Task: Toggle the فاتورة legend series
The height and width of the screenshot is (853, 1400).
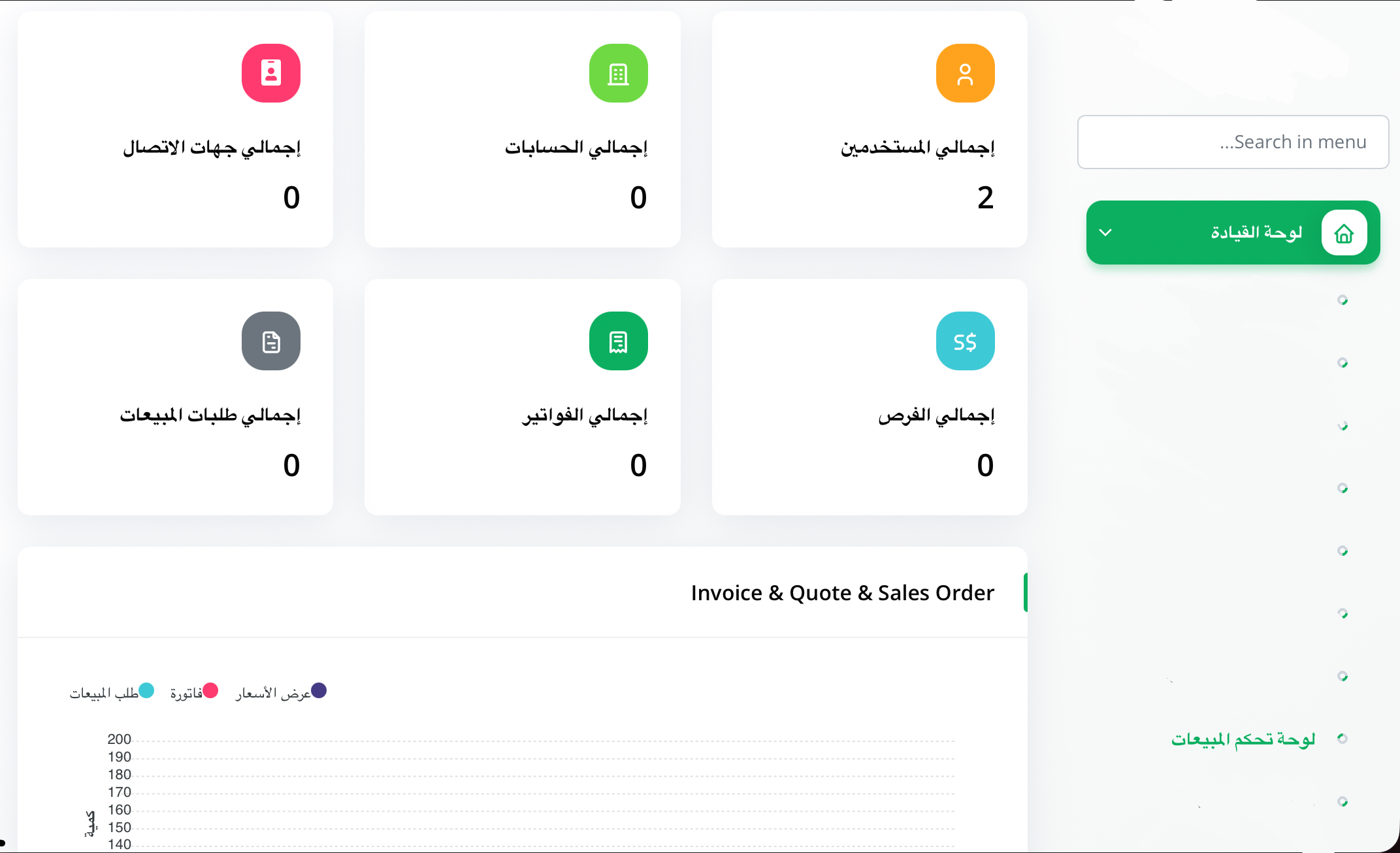Action: tap(194, 692)
